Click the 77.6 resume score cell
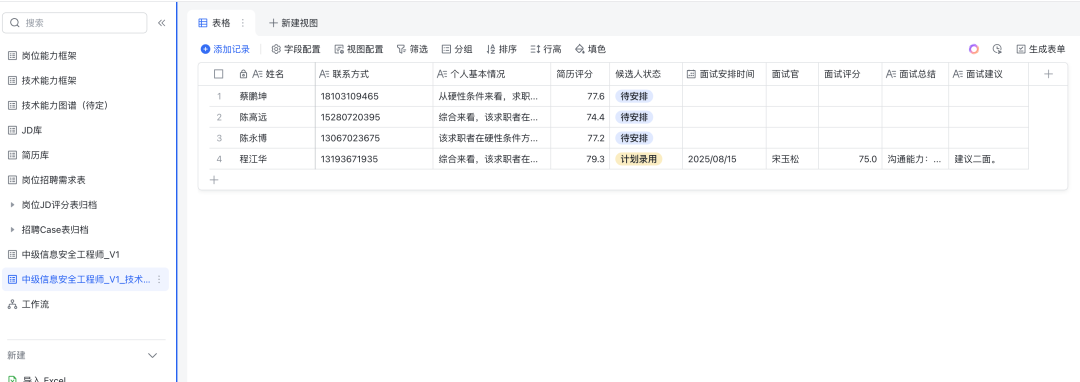 click(x=580, y=96)
